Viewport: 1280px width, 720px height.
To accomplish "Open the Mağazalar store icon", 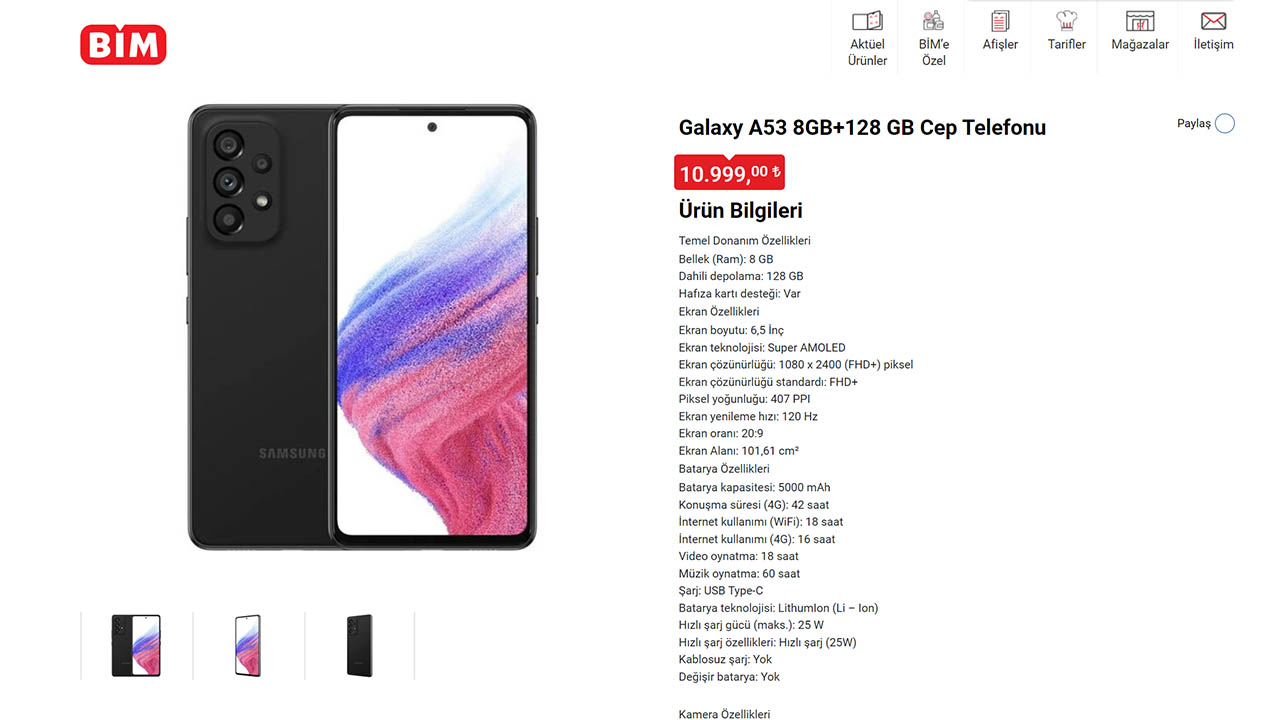I will pyautogui.click(x=1140, y=20).
